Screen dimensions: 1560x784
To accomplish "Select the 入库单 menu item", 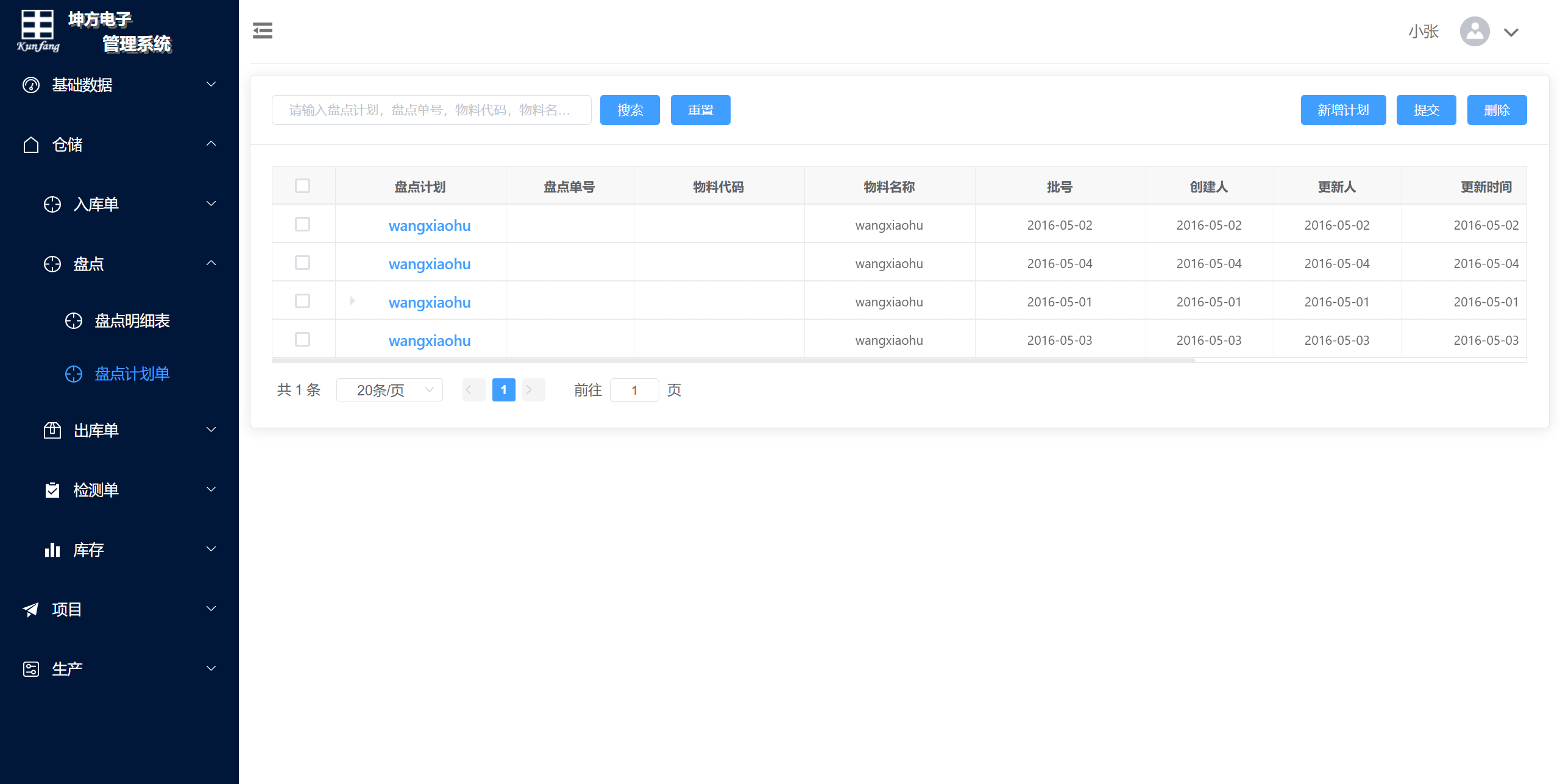I will pyautogui.click(x=119, y=204).
